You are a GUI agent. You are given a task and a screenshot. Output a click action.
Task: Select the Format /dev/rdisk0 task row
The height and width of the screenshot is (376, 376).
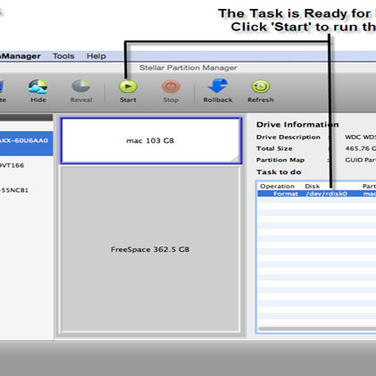[x=317, y=194]
